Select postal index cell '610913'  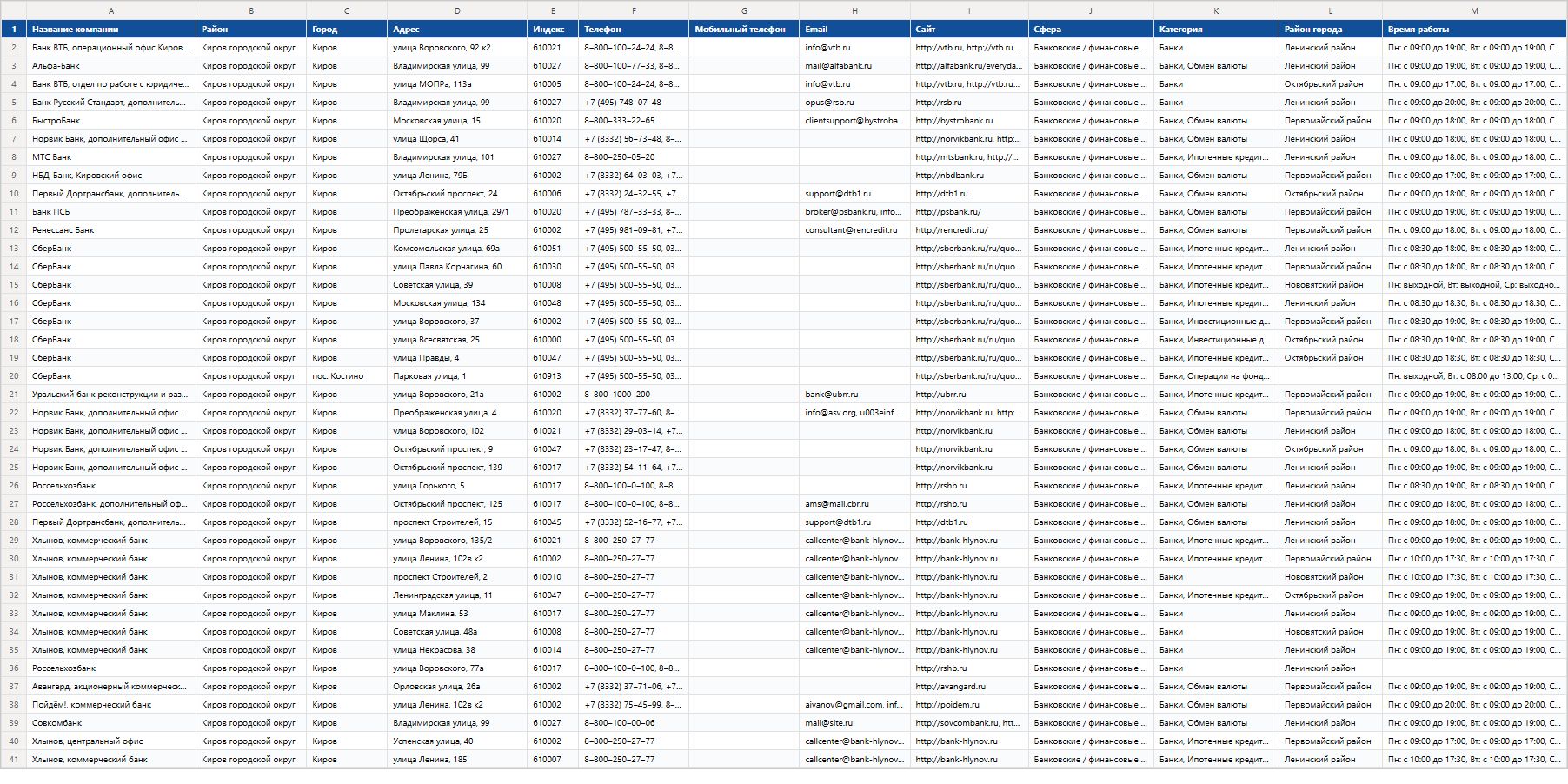553,376
